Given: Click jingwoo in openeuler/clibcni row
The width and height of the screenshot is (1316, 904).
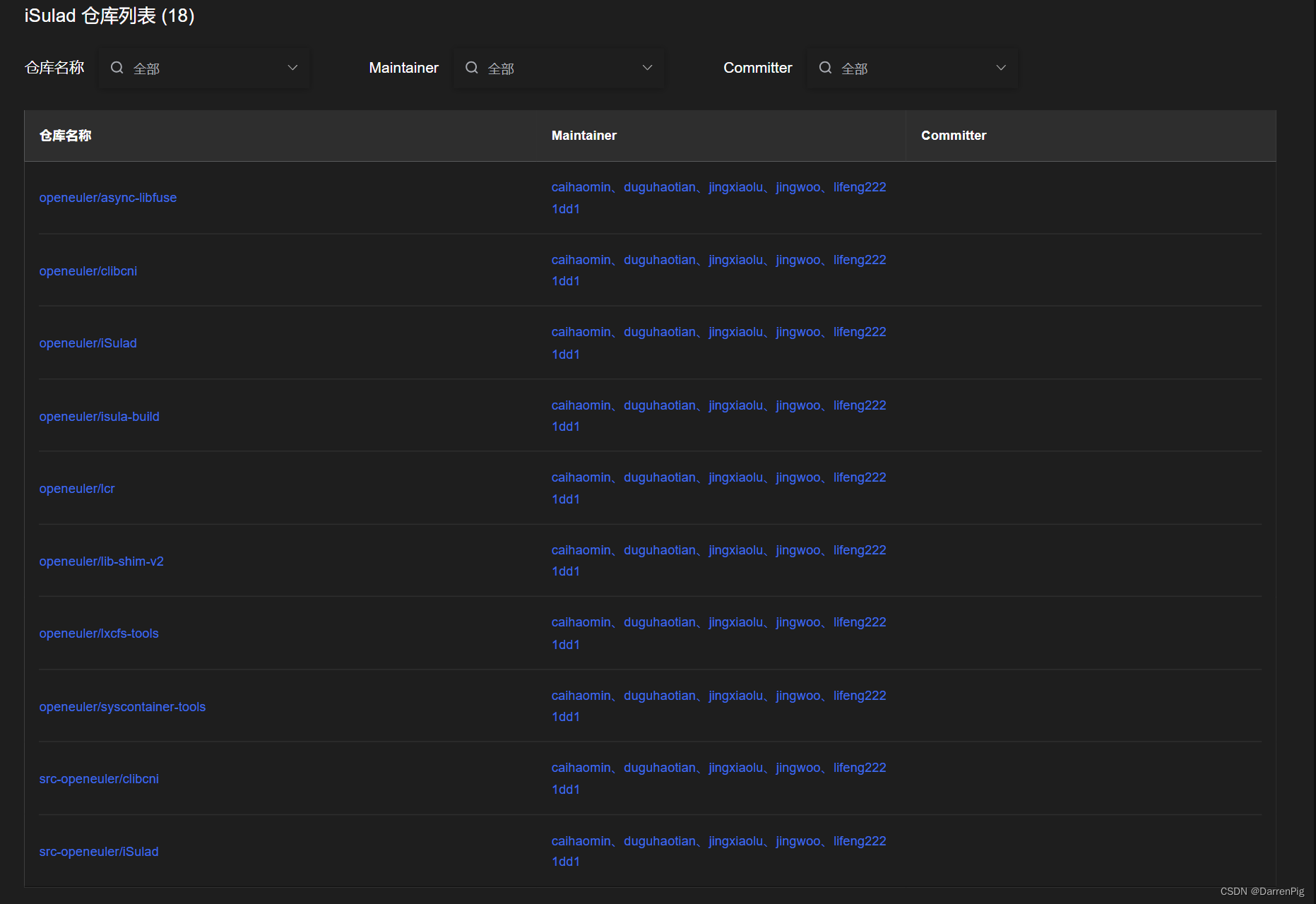Looking at the screenshot, I should coord(798,260).
